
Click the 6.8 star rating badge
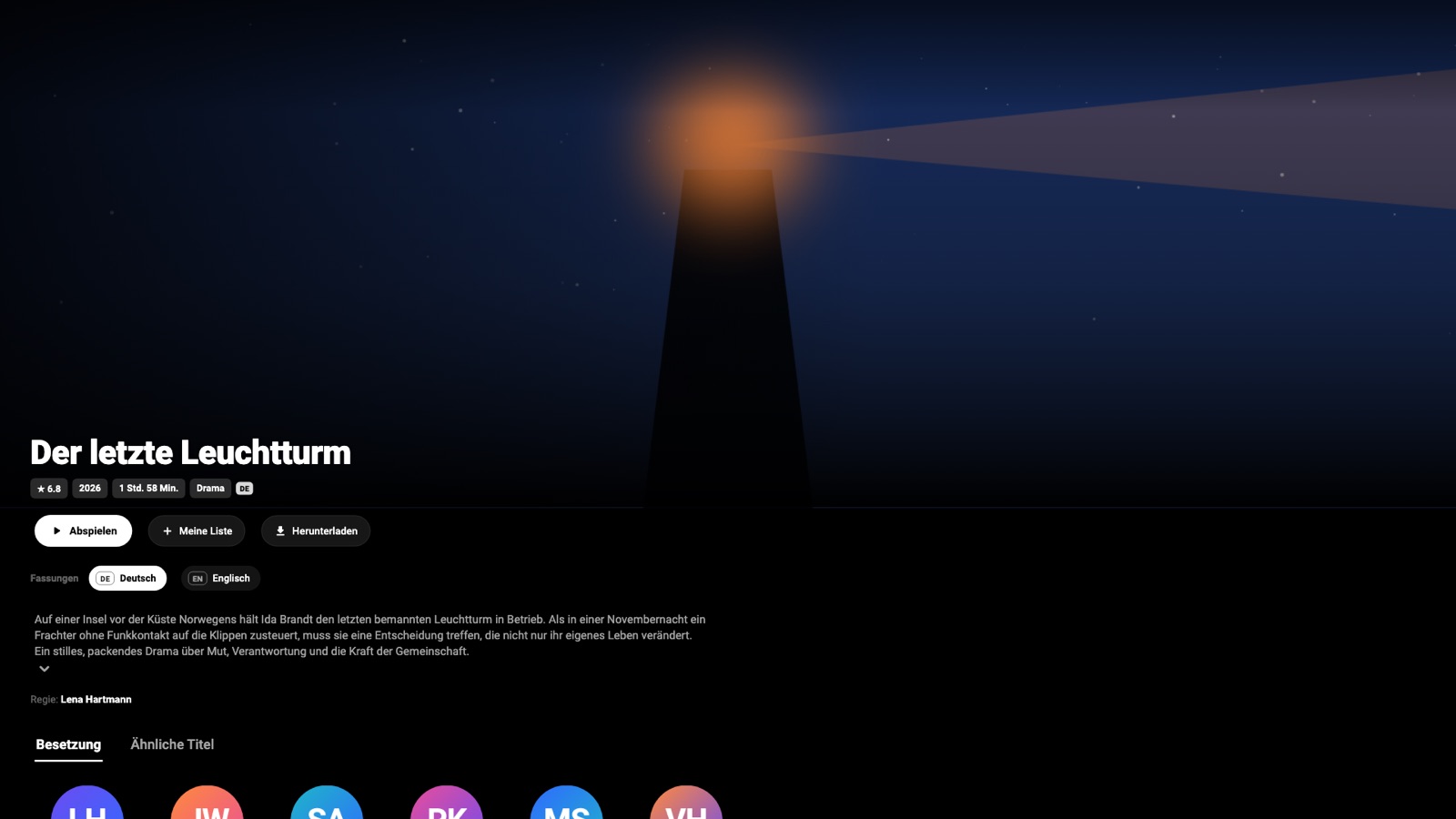coord(49,489)
